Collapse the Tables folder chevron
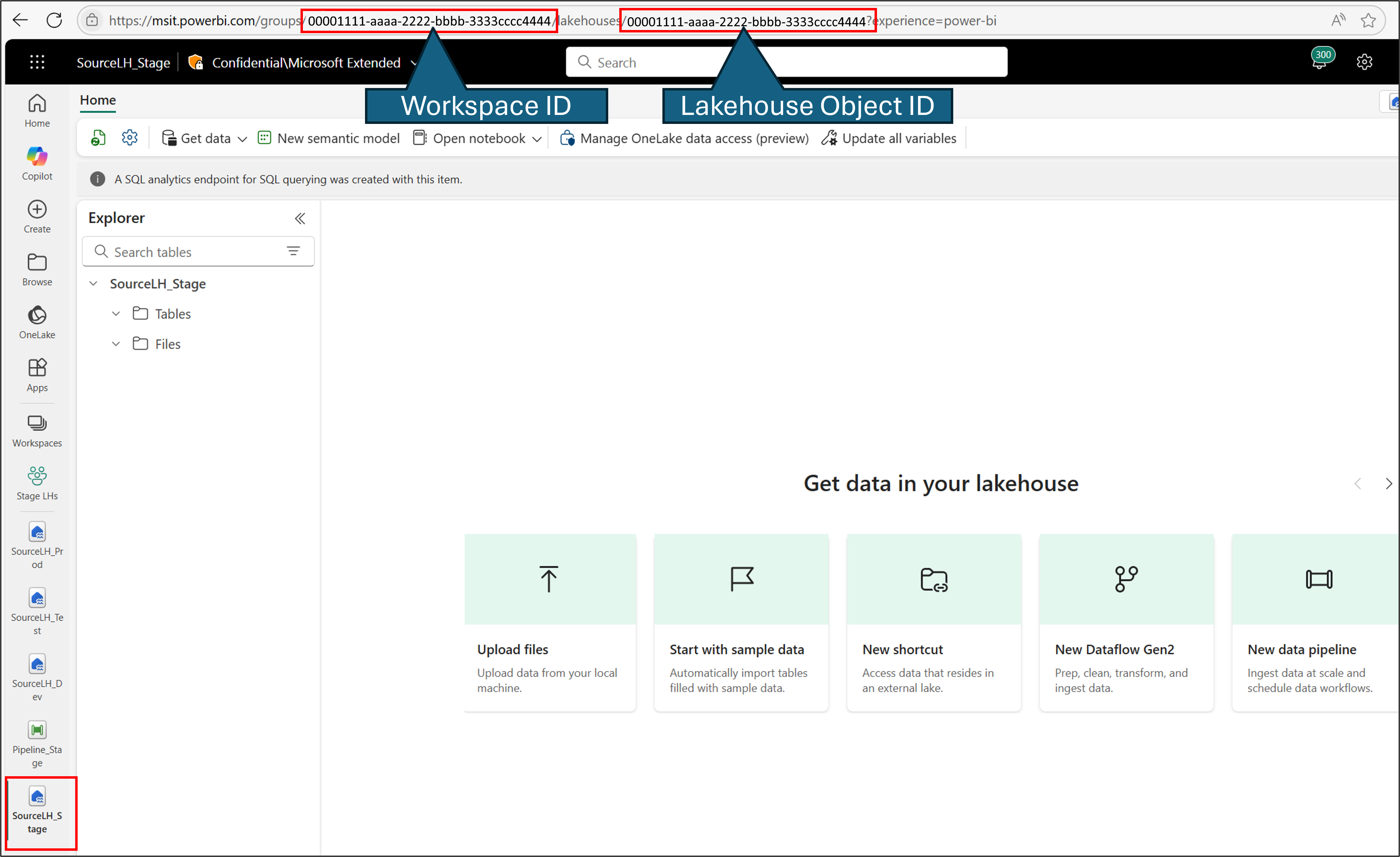 (116, 314)
